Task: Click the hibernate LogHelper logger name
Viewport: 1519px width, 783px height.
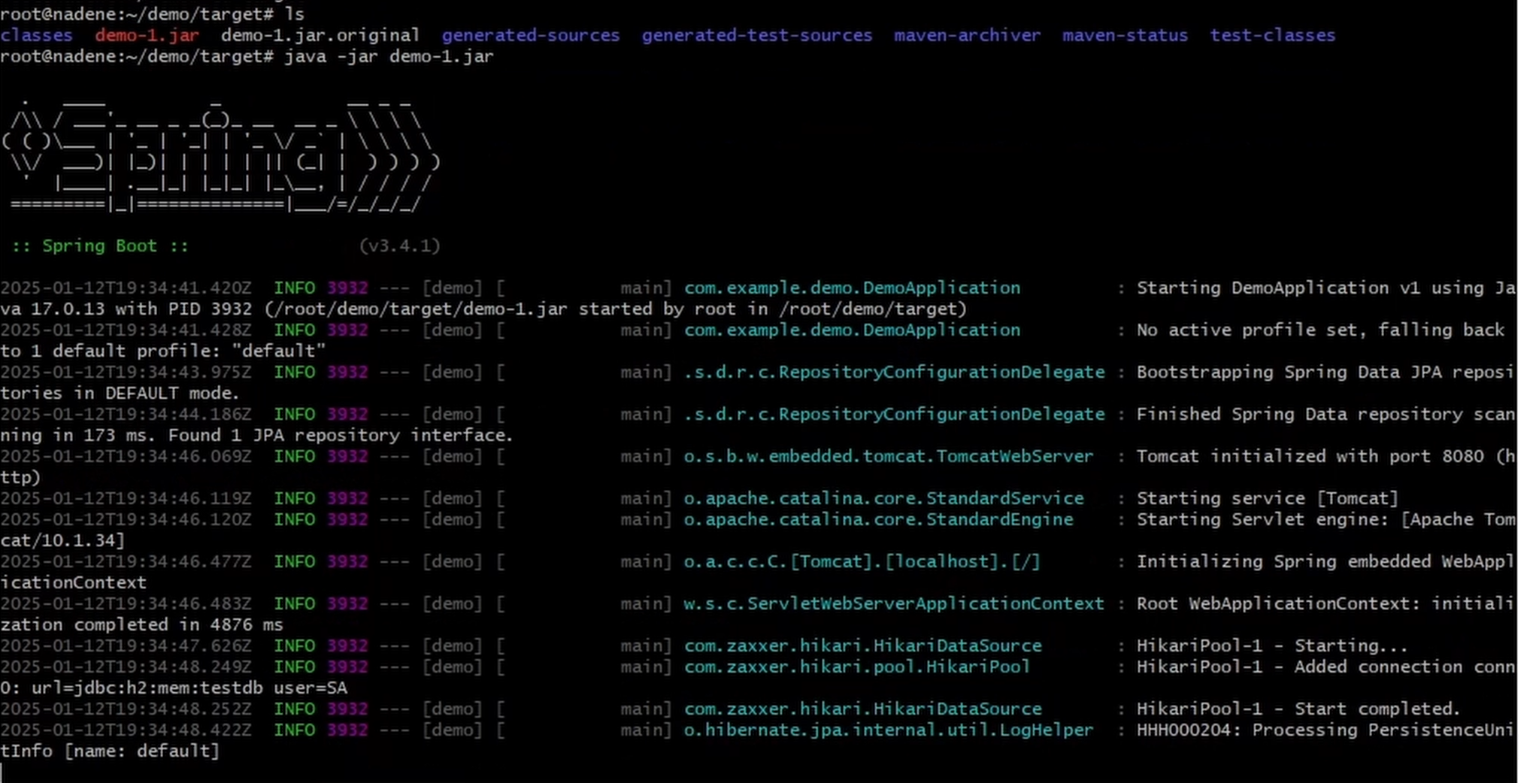Action: [888, 730]
